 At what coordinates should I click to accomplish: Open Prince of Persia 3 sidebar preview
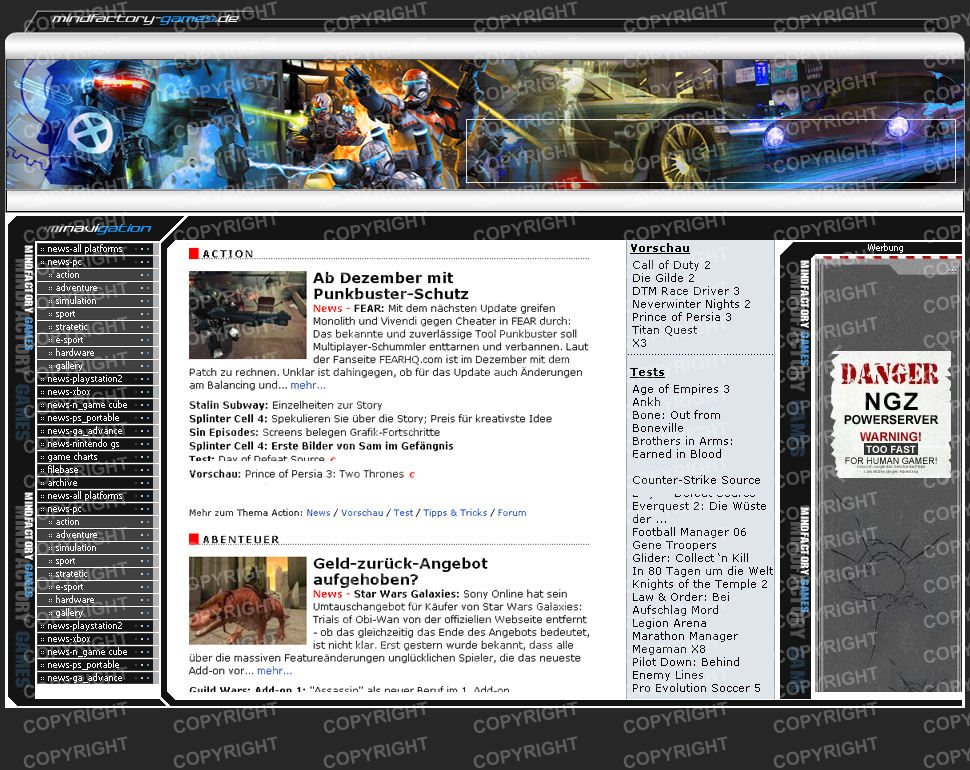682,317
